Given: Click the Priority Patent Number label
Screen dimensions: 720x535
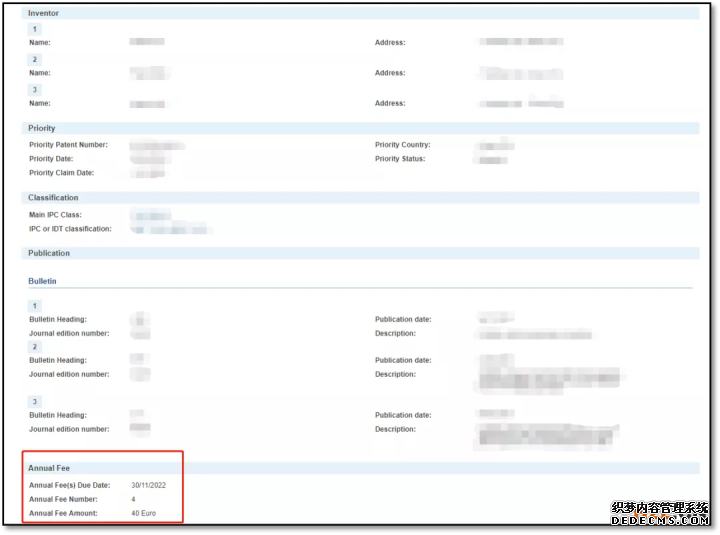Looking at the screenshot, I should pos(68,145).
